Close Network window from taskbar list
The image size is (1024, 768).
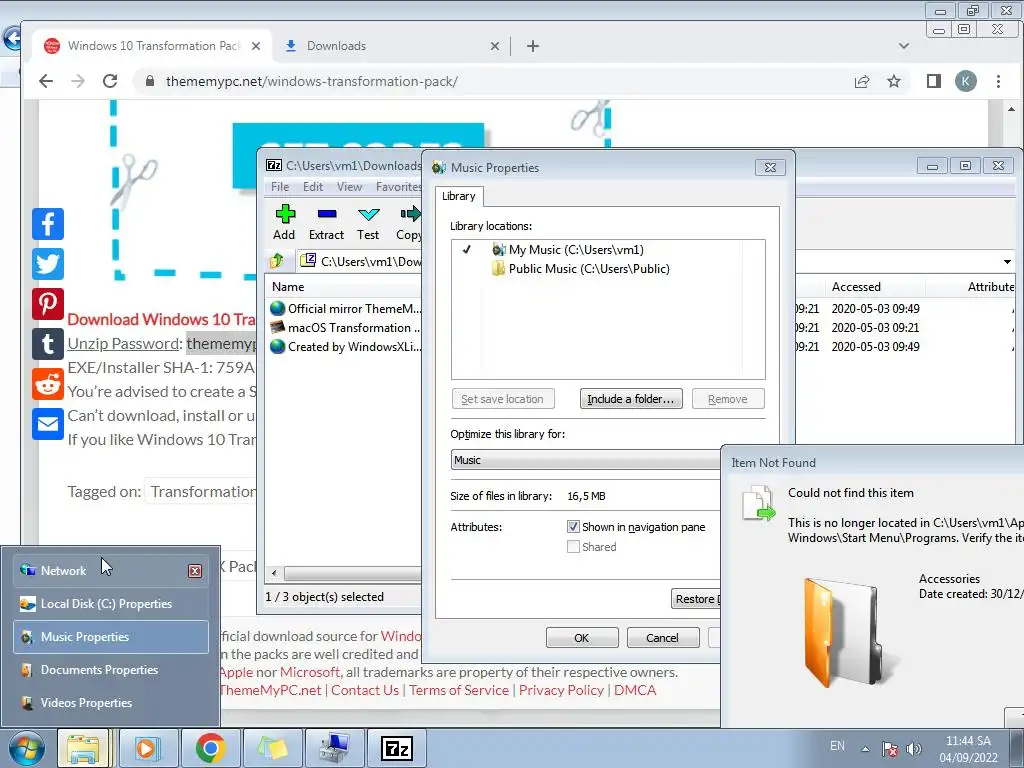tap(195, 571)
